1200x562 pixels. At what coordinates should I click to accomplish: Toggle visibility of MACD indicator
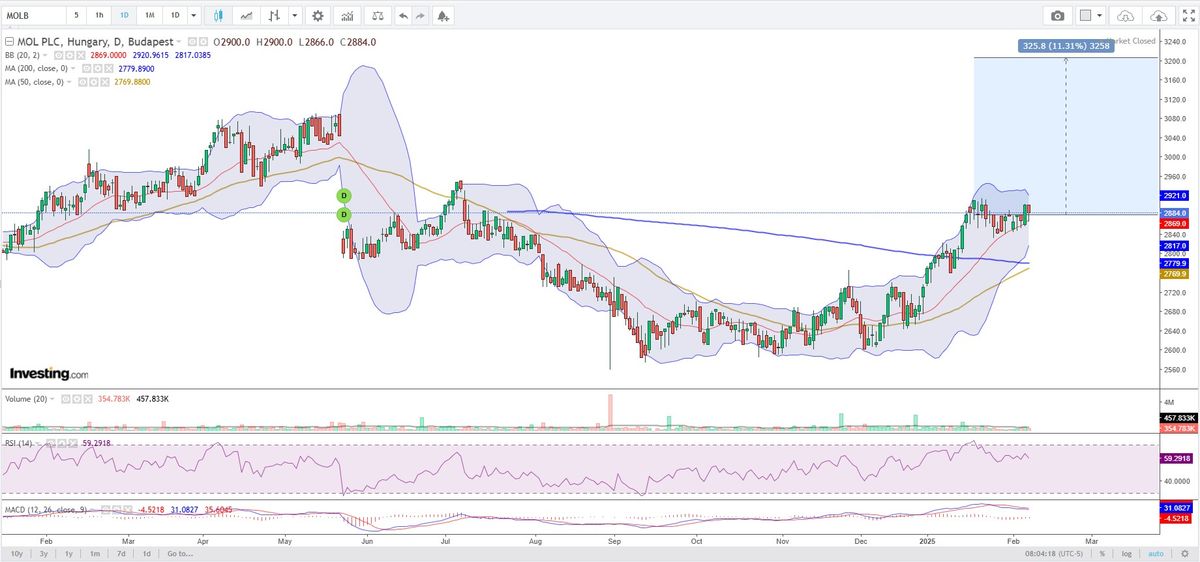click(105, 510)
